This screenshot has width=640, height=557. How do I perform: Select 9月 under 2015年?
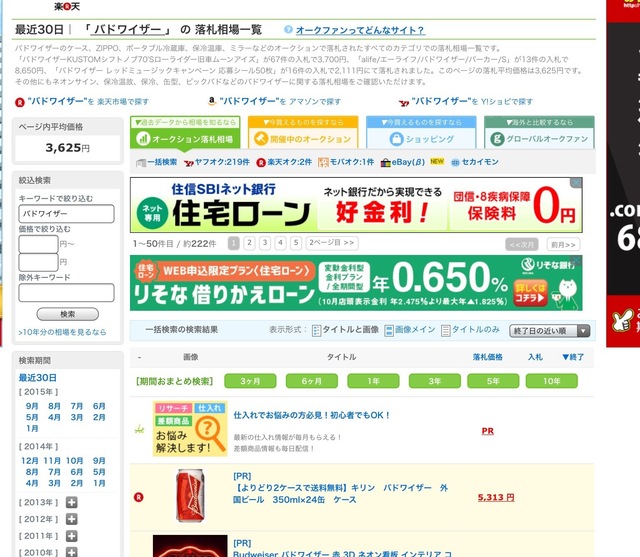coord(32,406)
